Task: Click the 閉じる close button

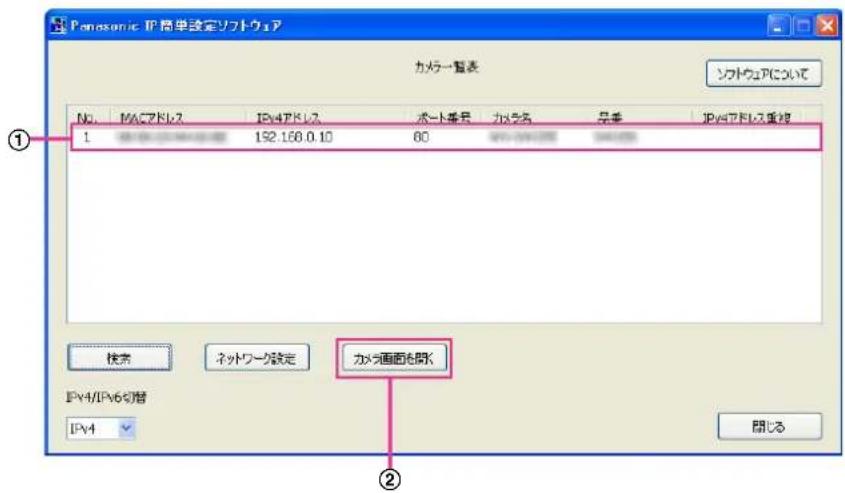Action: [770, 427]
